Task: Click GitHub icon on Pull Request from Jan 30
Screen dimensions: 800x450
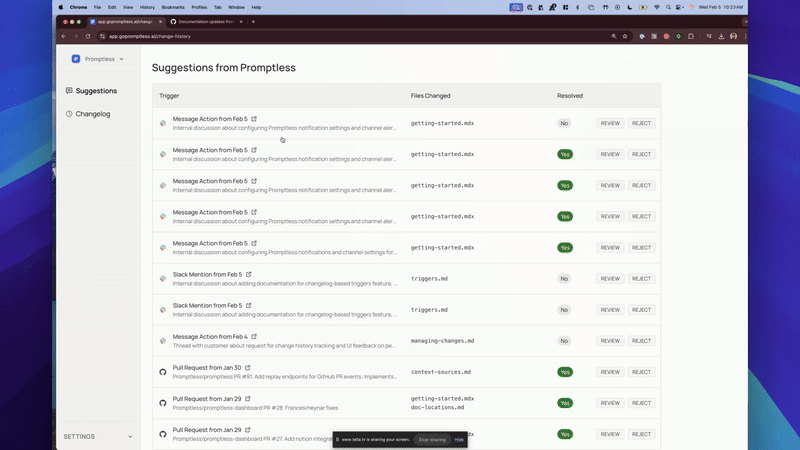Action: pos(163,372)
